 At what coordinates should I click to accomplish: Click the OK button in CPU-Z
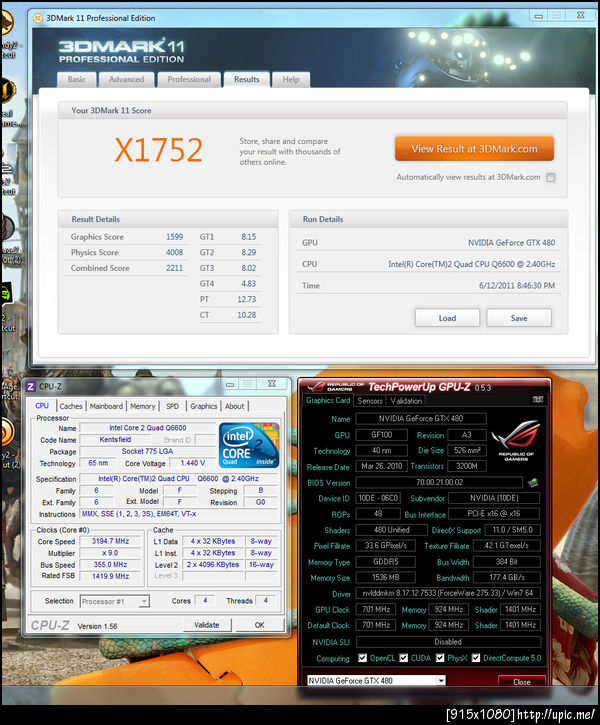pyautogui.click(x=259, y=625)
